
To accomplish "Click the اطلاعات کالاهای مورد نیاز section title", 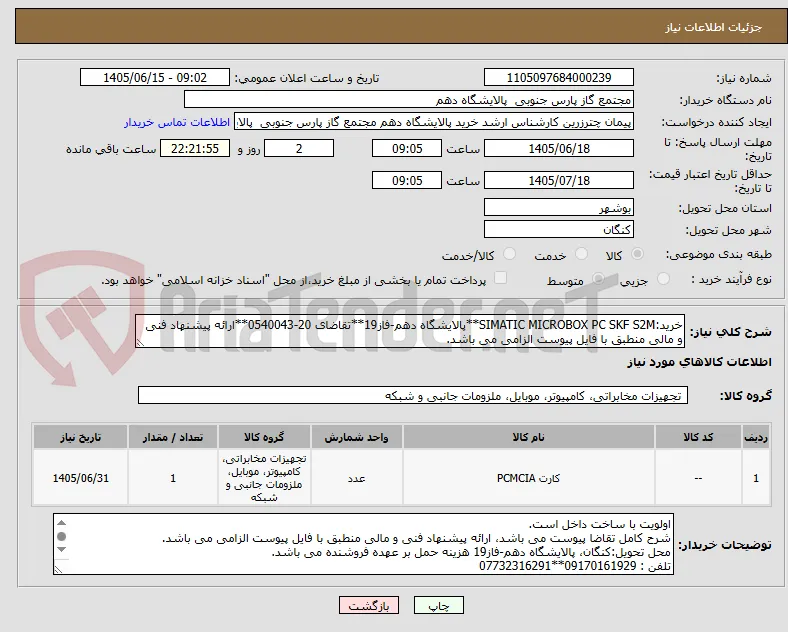I will pyautogui.click(x=699, y=362).
